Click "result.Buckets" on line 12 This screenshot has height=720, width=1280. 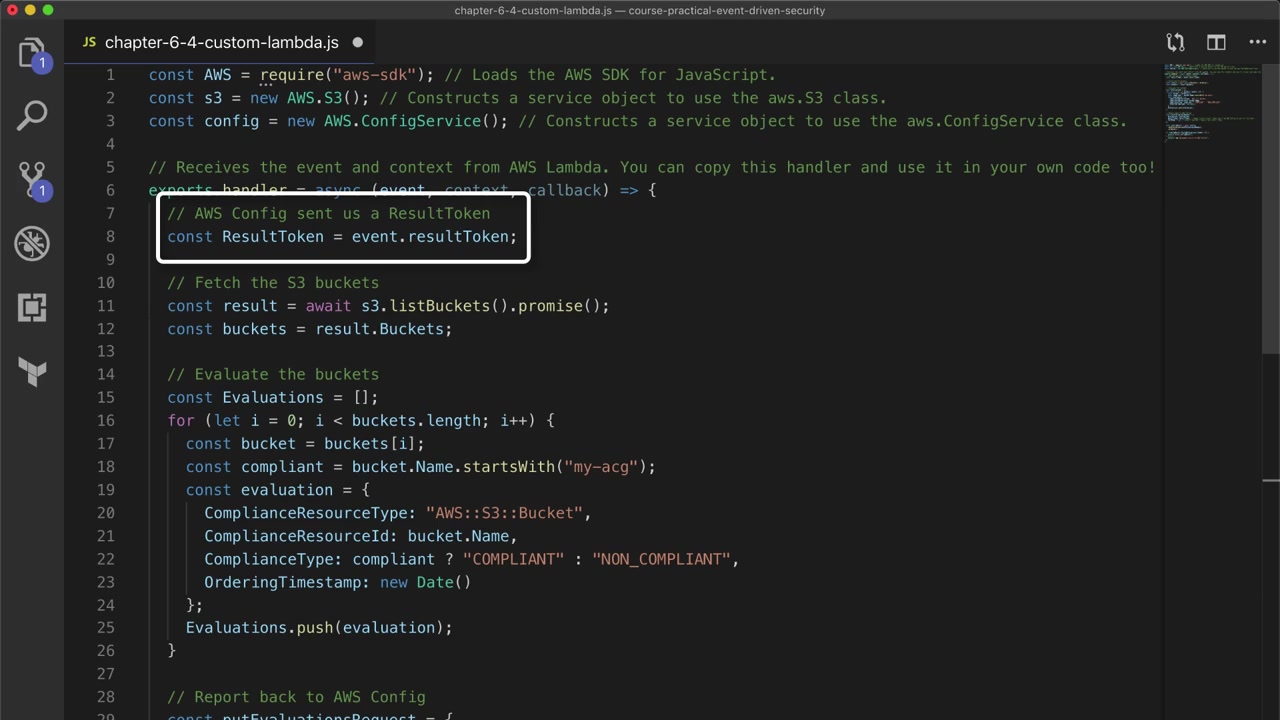click(x=380, y=329)
